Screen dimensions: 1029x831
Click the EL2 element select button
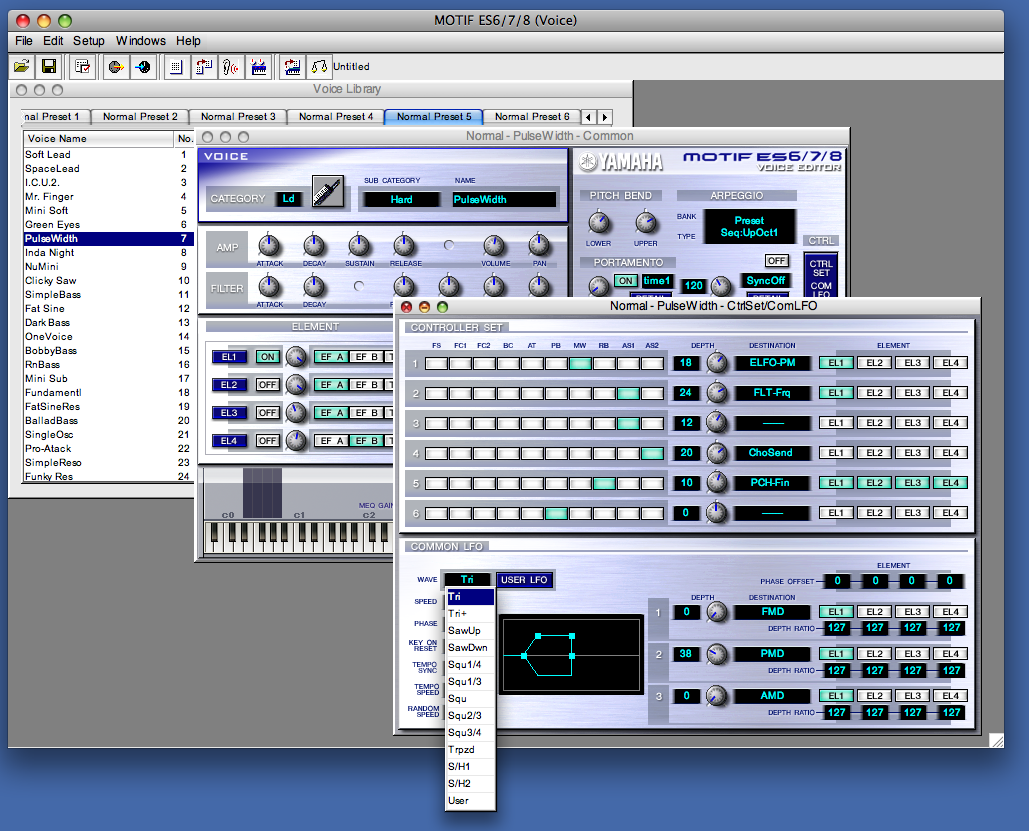click(229, 385)
